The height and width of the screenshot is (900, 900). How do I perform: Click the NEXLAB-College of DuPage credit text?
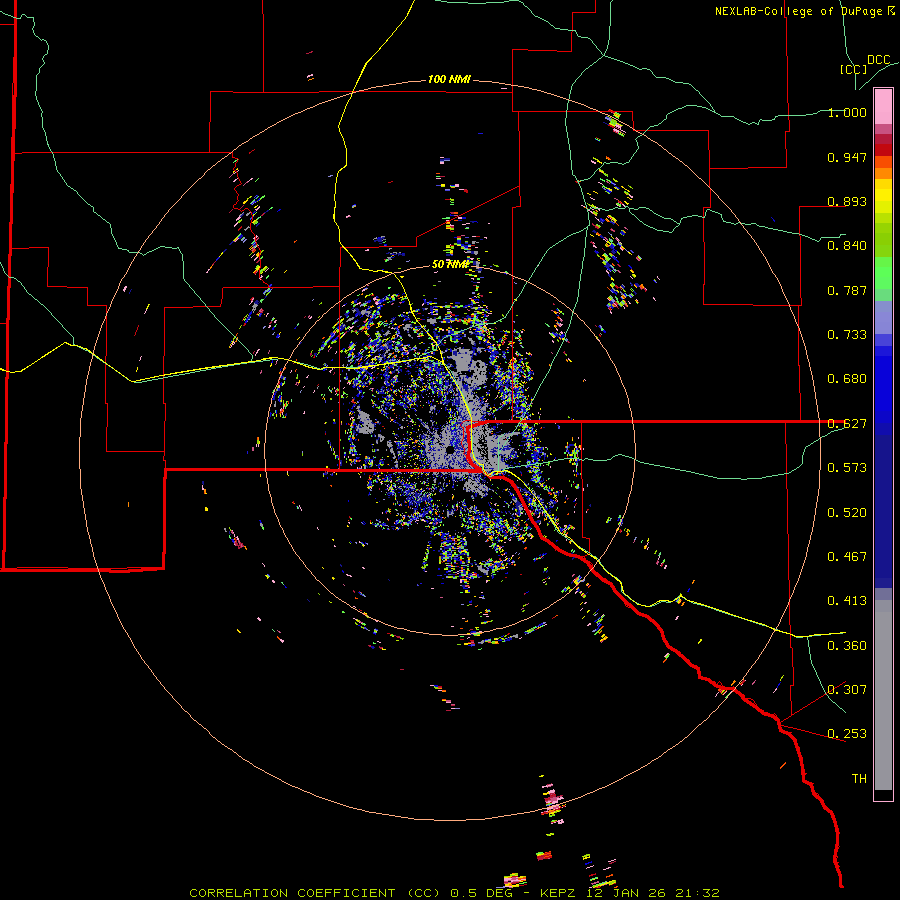click(804, 11)
